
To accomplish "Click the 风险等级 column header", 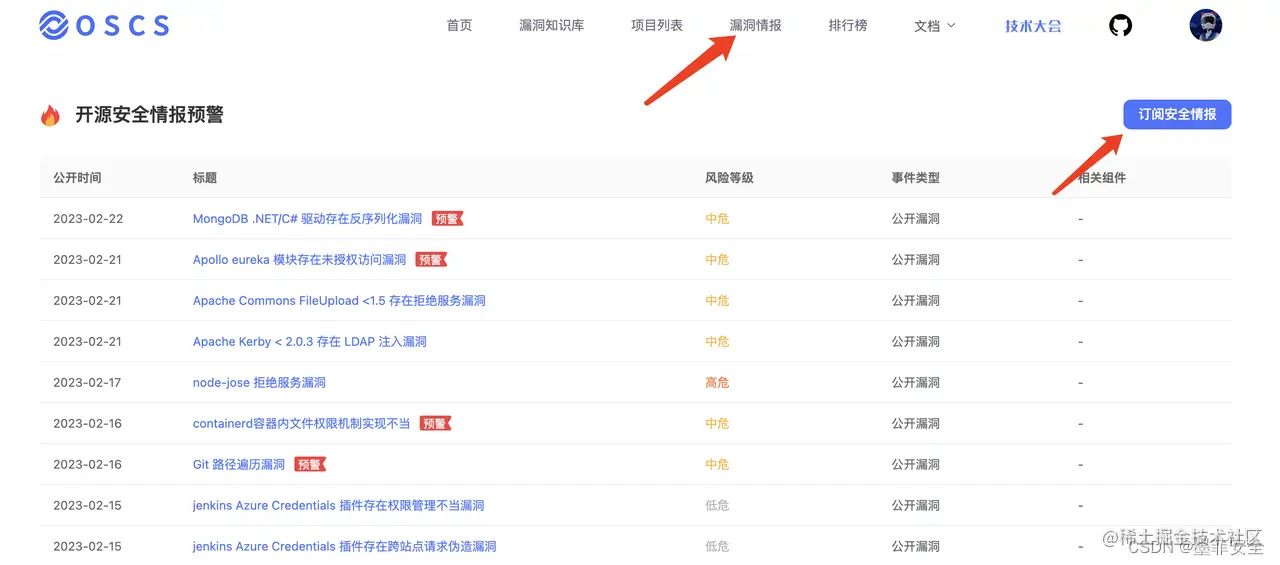I will [x=729, y=177].
